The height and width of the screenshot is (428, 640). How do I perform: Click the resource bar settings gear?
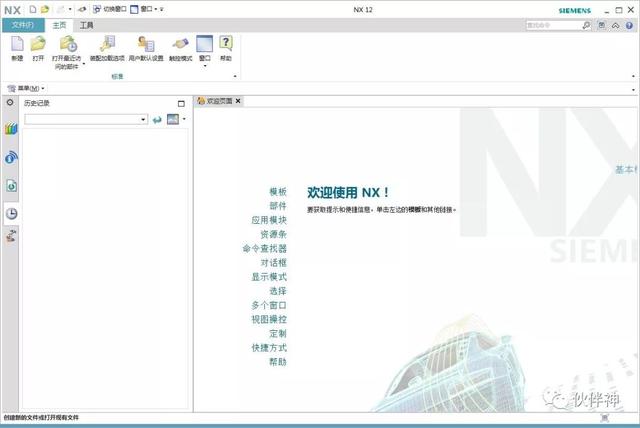coord(10,102)
